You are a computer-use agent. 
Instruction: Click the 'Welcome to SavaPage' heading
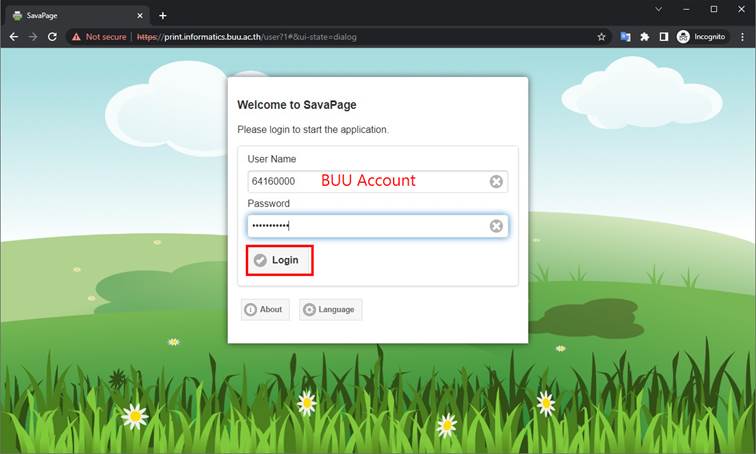point(297,105)
